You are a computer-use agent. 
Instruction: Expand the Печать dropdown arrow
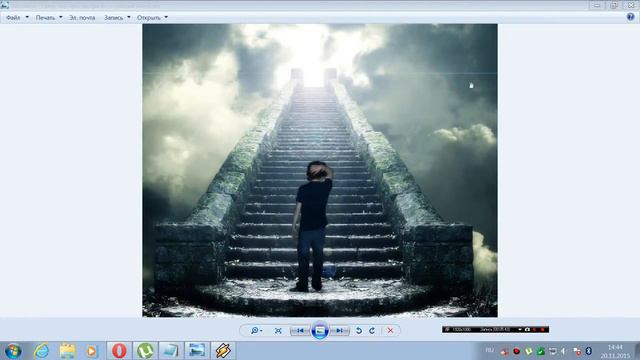(61, 17)
